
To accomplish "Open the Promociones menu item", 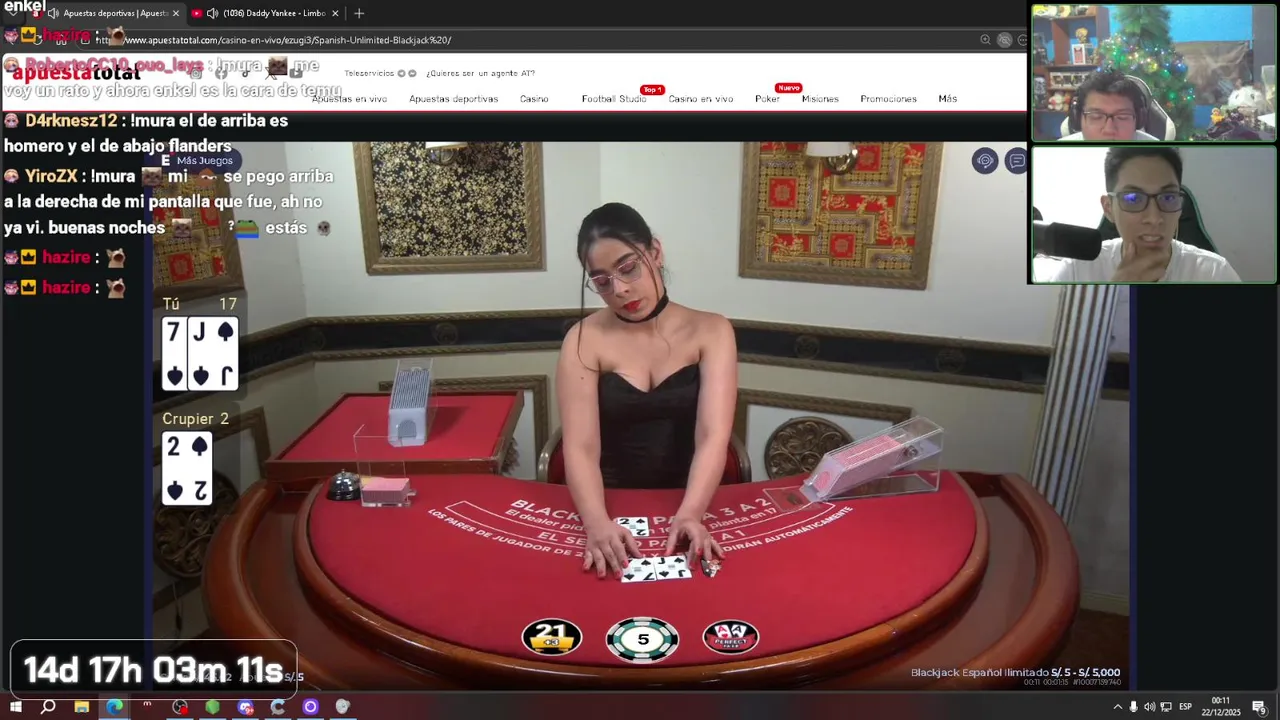I will (888, 99).
